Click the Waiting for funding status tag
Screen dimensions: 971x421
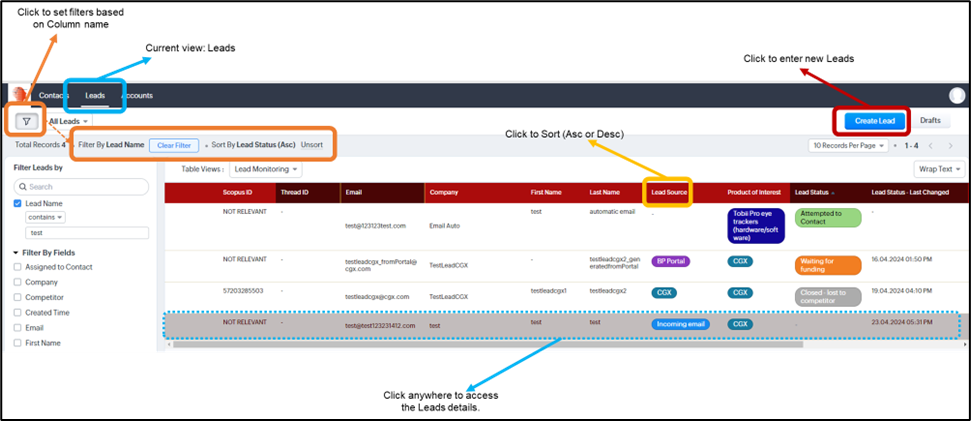(828, 265)
